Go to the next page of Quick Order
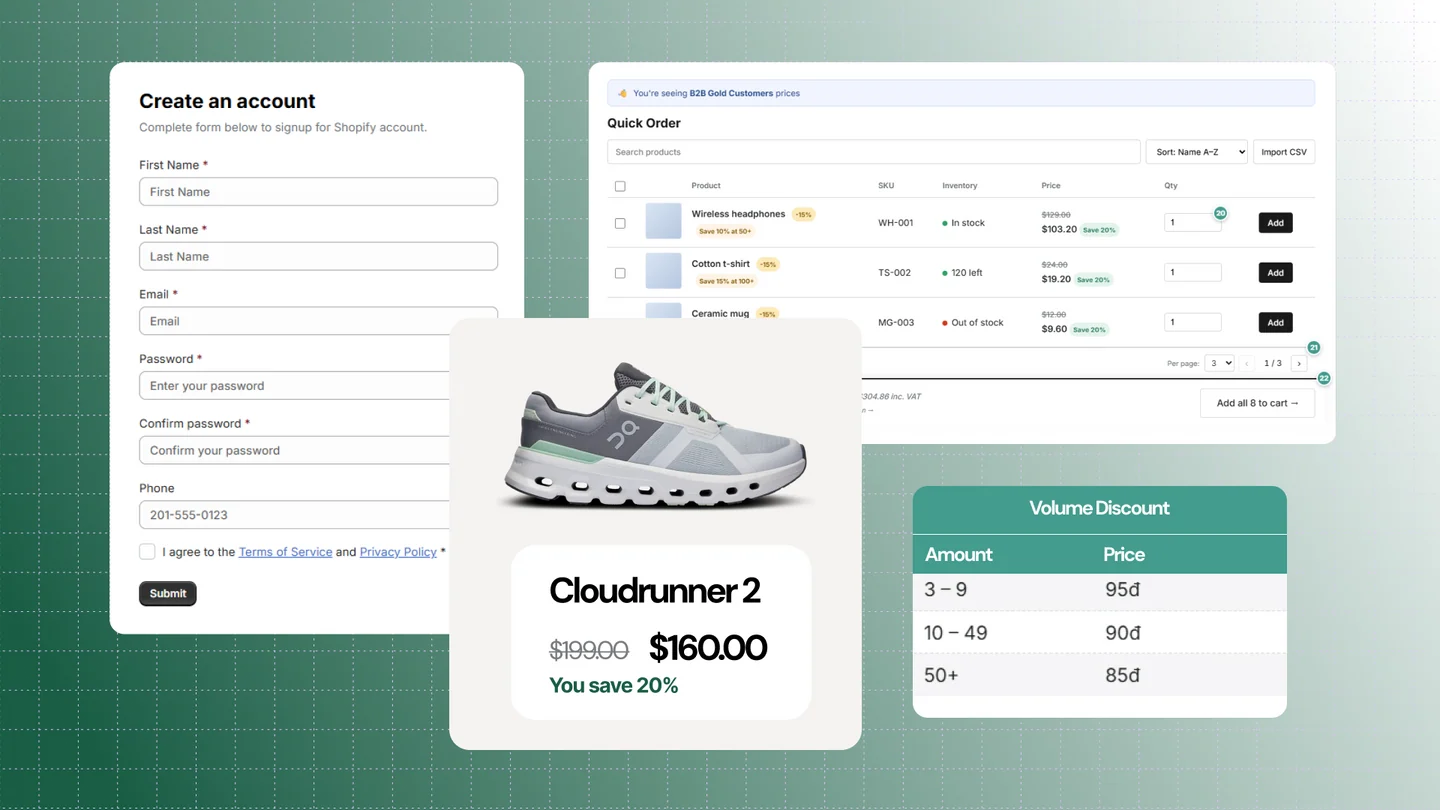Image resolution: width=1440 pixels, height=810 pixels. [x=1299, y=364]
